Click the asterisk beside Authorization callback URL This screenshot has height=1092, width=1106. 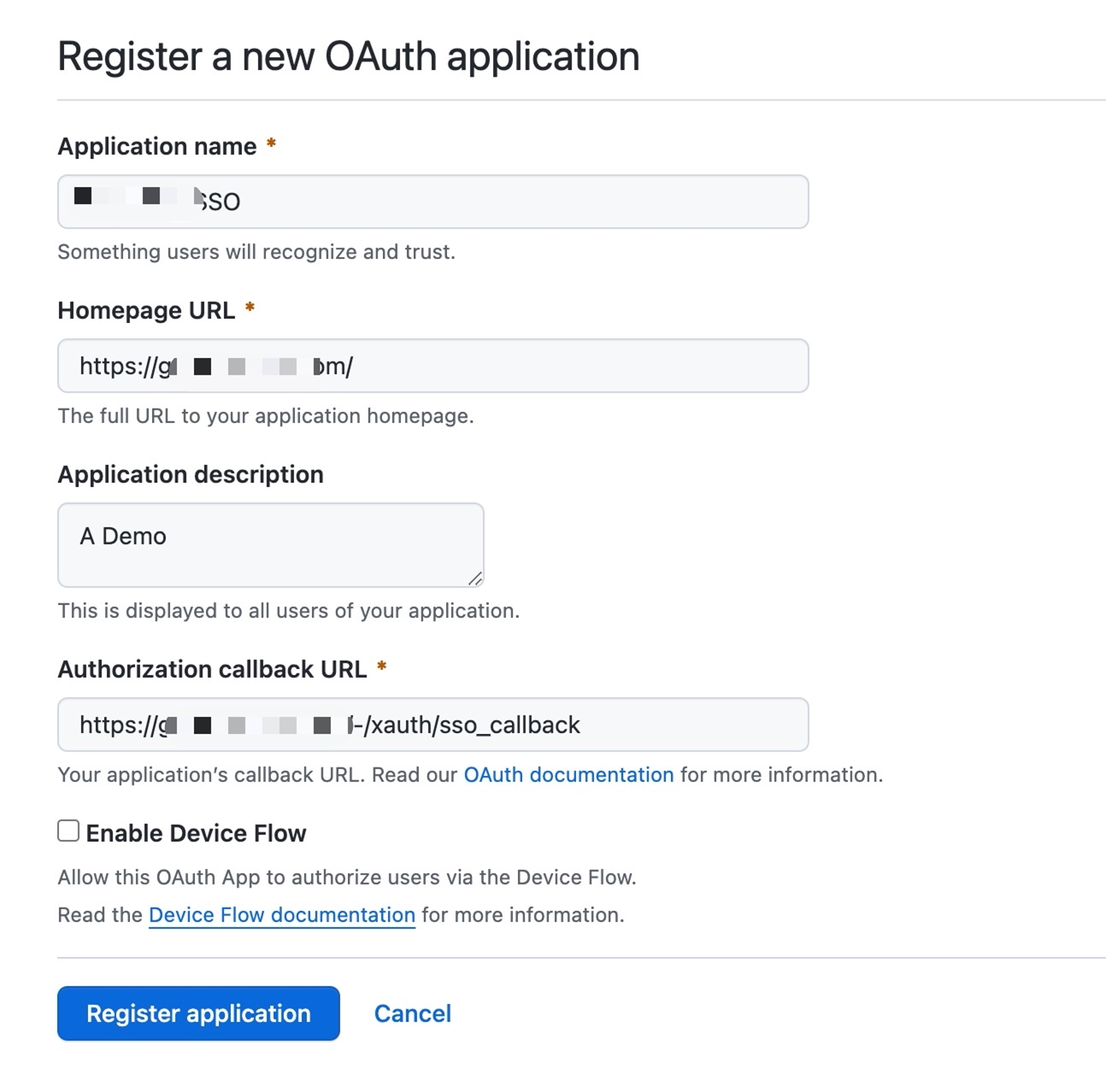coord(381,667)
